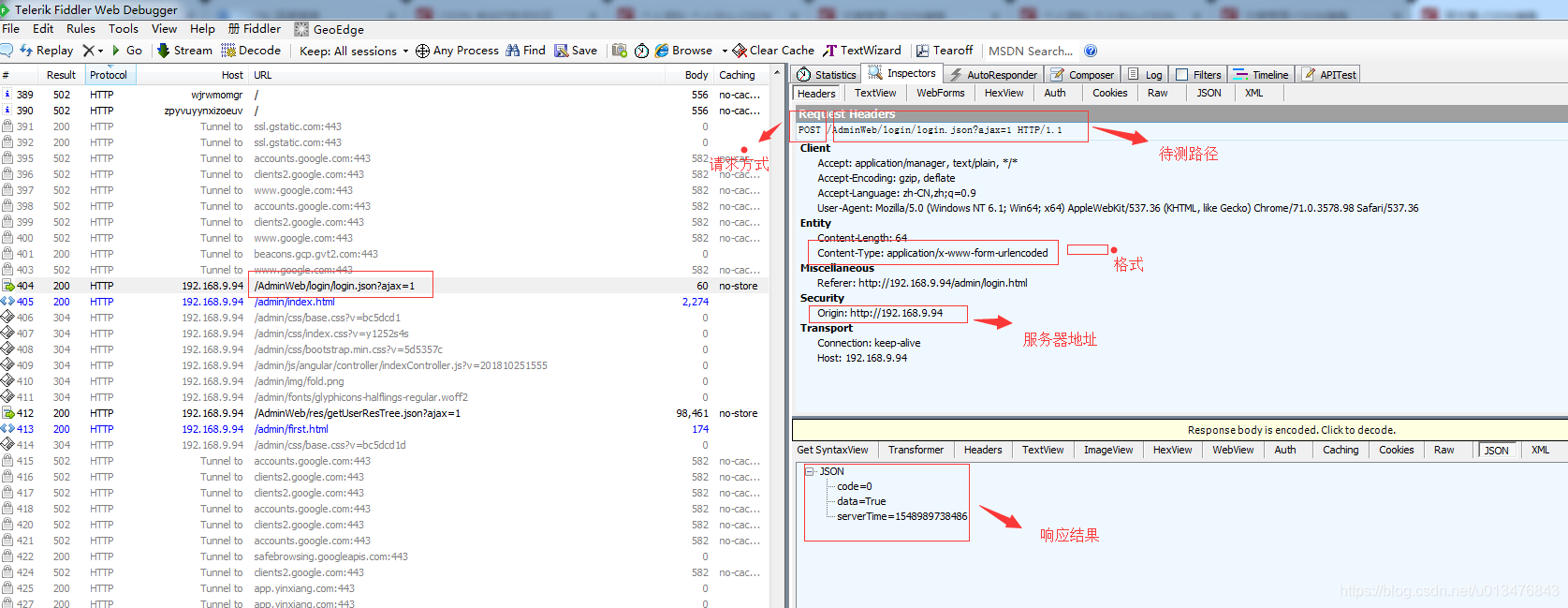Select /admin/first.html session link

291,429
